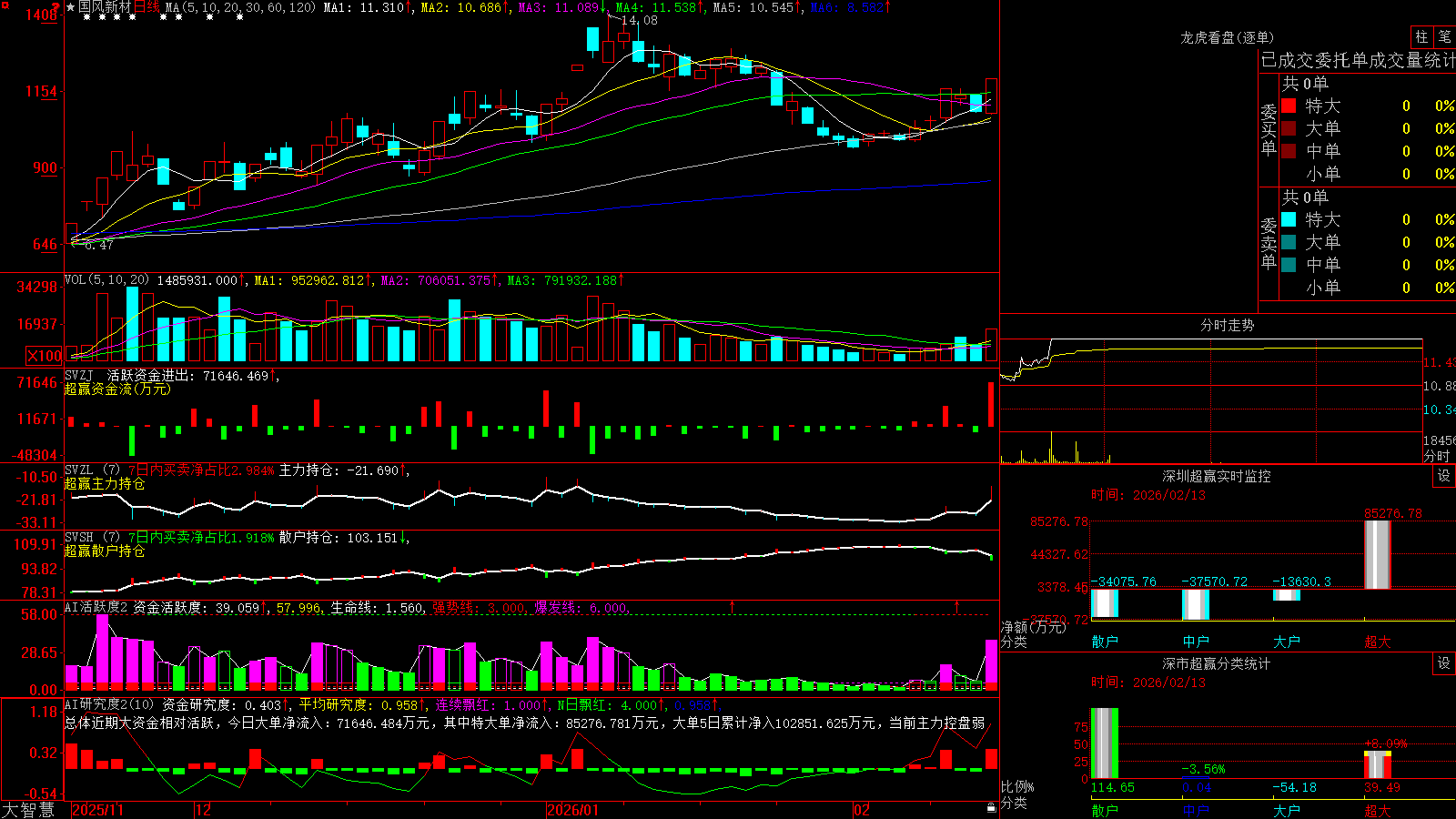The height and width of the screenshot is (819, 1456).
Task: Click the 委买单 vertical label
Action: click(x=1269, y=129)
